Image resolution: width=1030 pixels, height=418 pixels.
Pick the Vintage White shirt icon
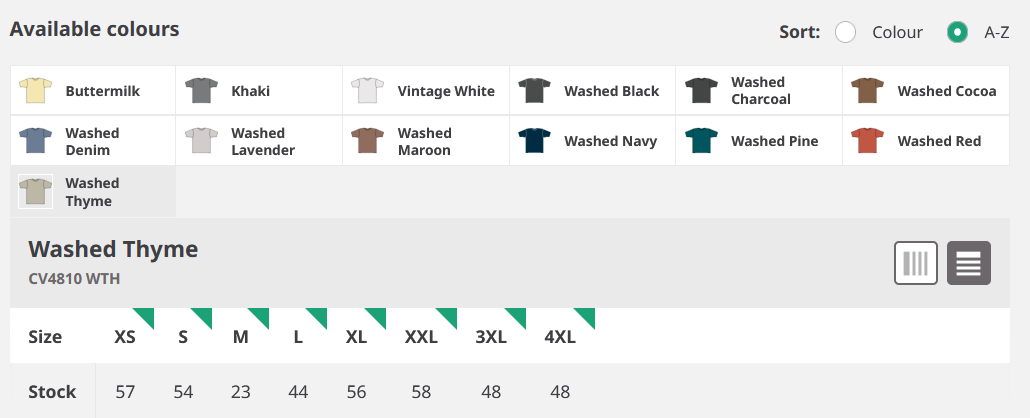[367, 91]
